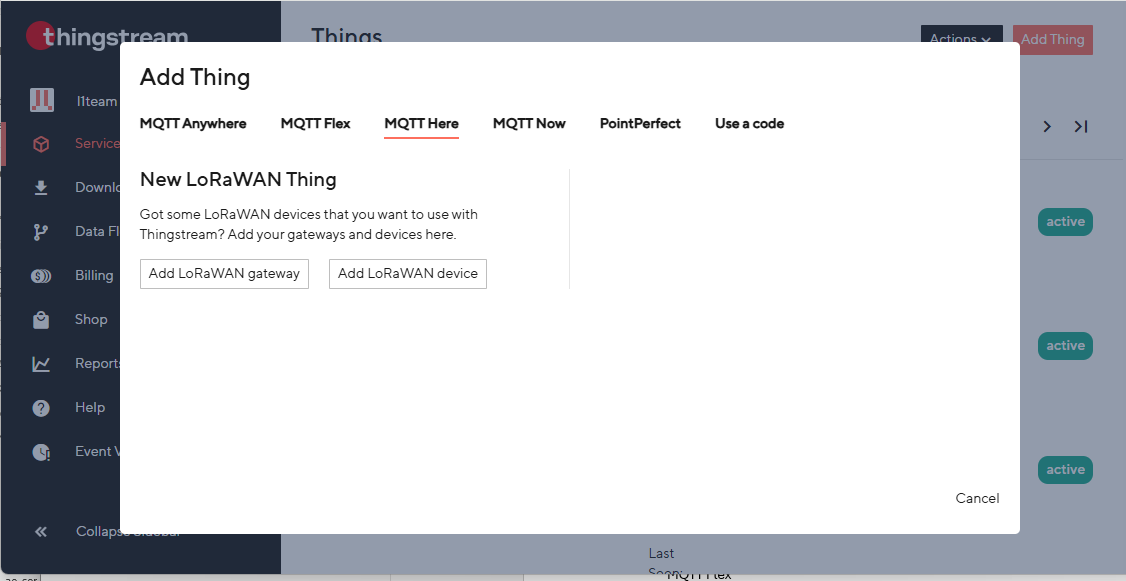Screen dimensions: 1126x581
Task: Go to next page arrow
Action: coord(1047,127)
